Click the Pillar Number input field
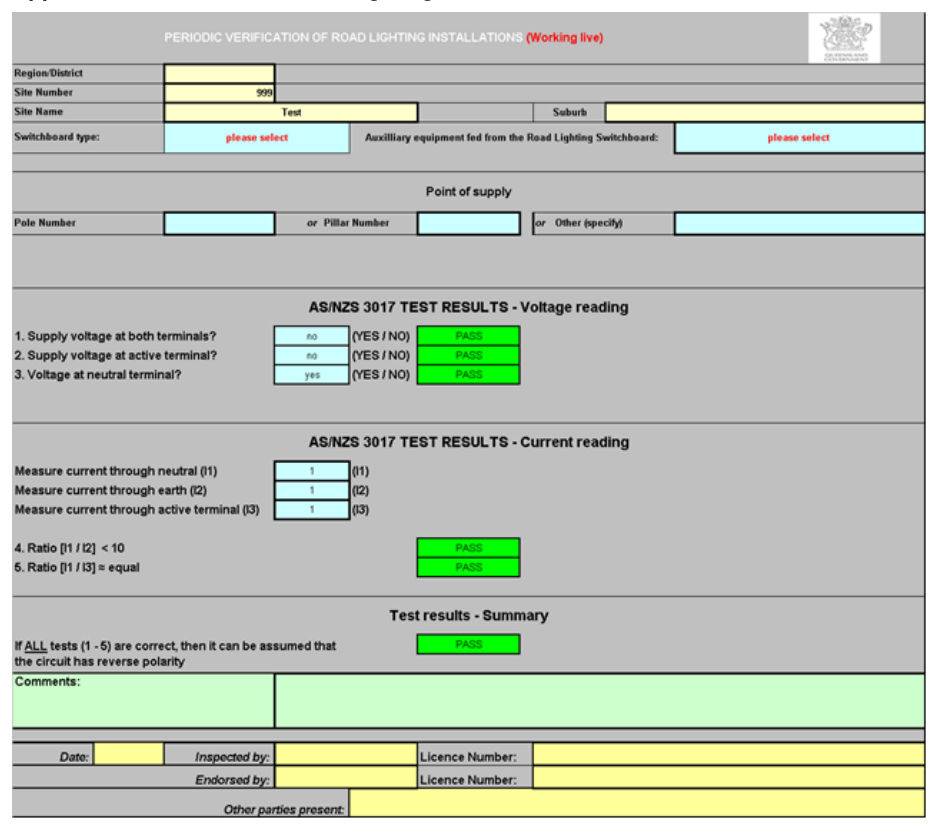 click(x=468, y=223)
